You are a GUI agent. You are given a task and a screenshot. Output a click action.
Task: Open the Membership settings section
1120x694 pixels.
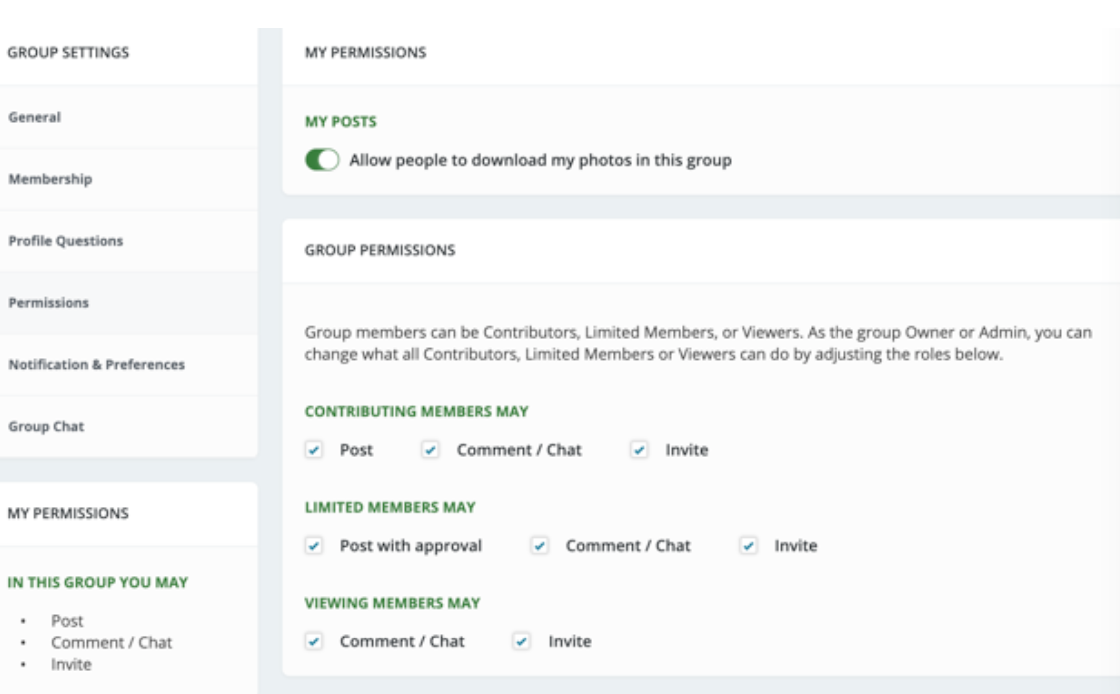click(129, 179)
